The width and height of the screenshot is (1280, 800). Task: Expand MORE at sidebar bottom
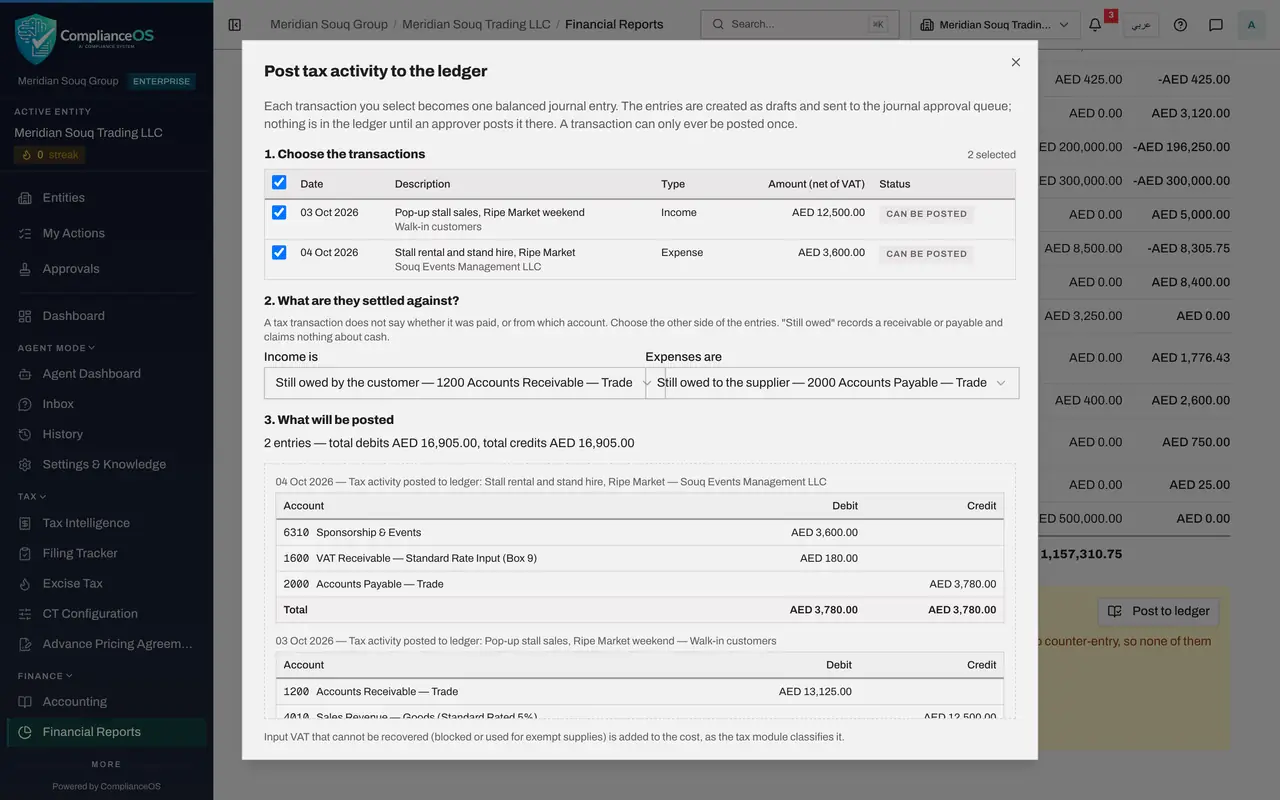click(x=106, y=764)
